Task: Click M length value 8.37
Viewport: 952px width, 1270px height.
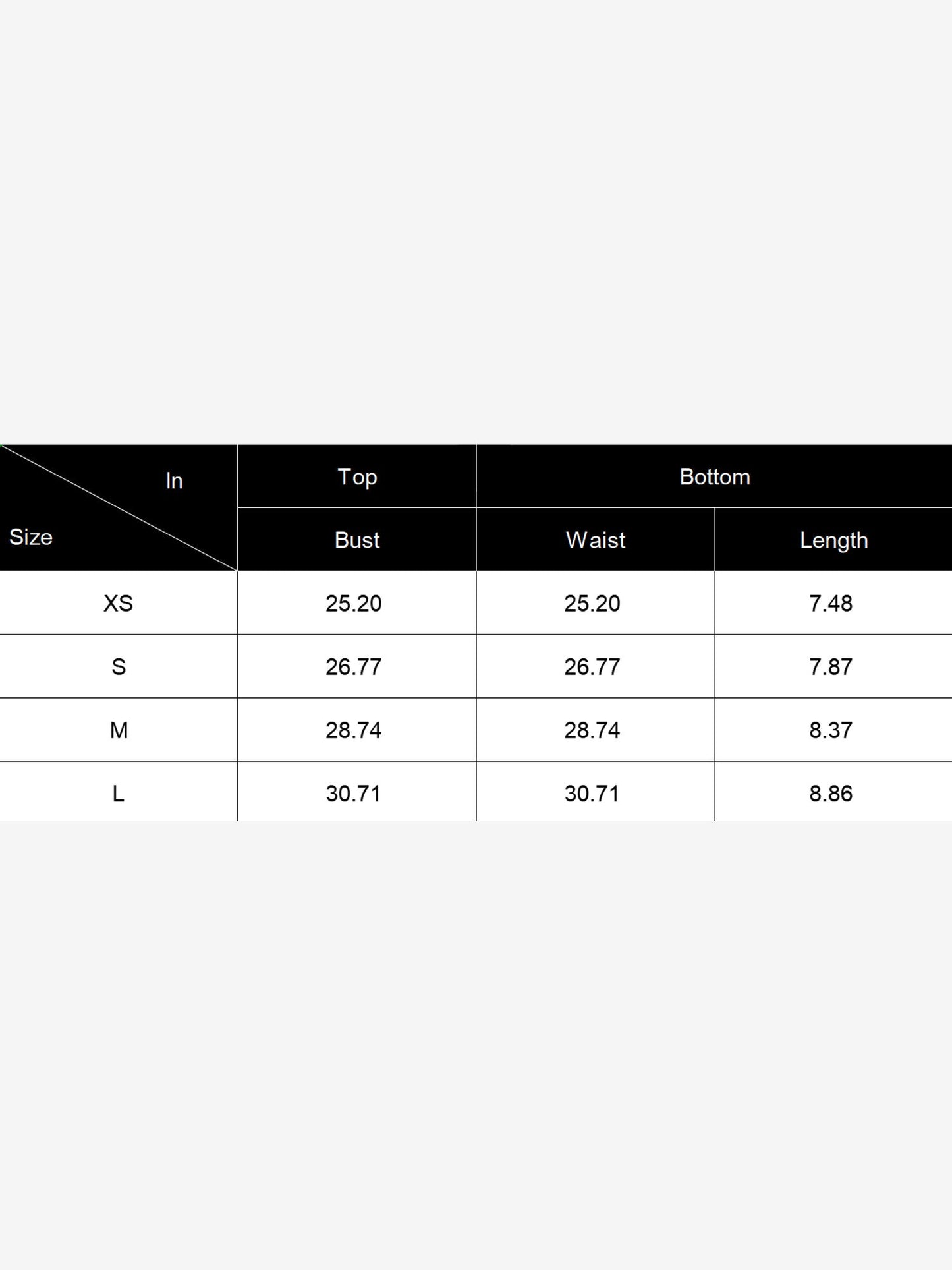Action: tap(831, 730)
